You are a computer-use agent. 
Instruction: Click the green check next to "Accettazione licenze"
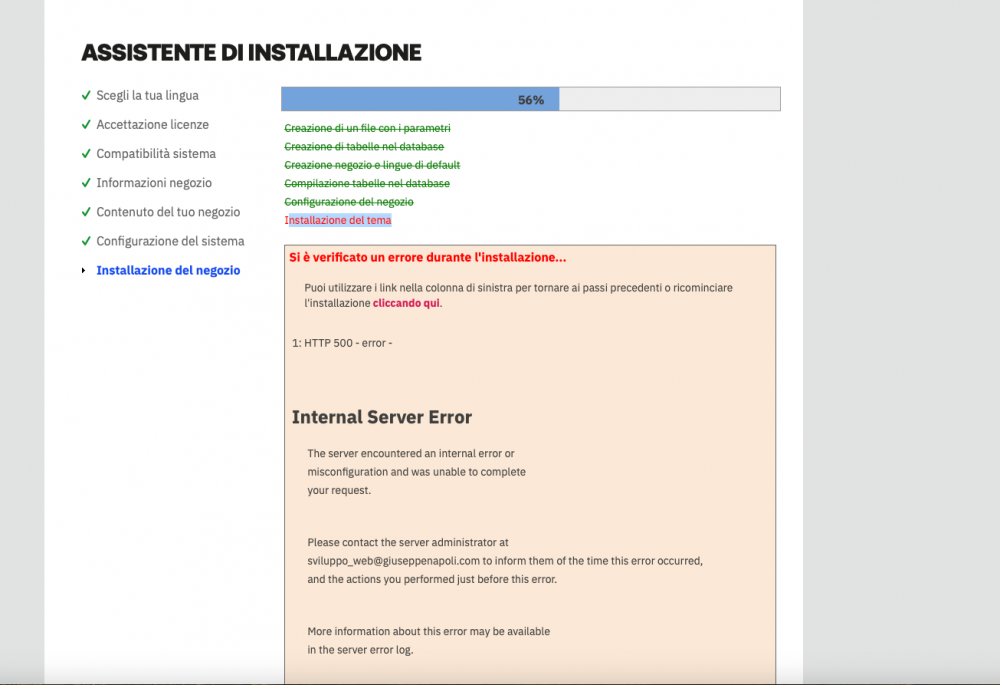[85, 124]
